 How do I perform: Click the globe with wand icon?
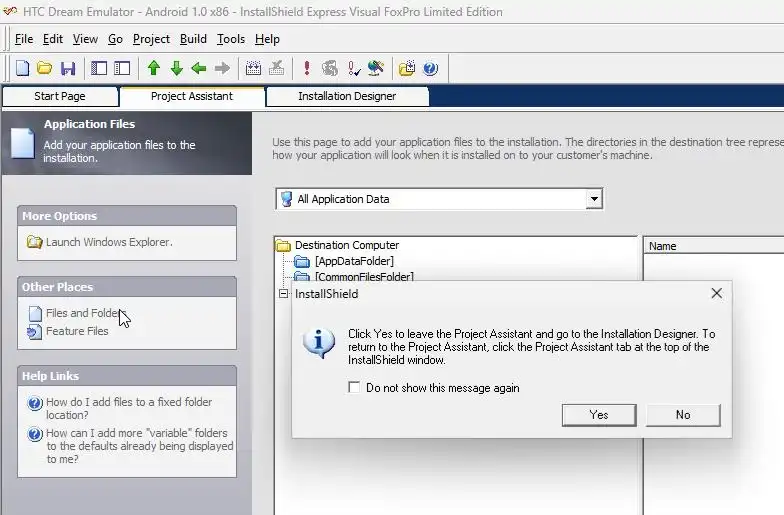376,68
